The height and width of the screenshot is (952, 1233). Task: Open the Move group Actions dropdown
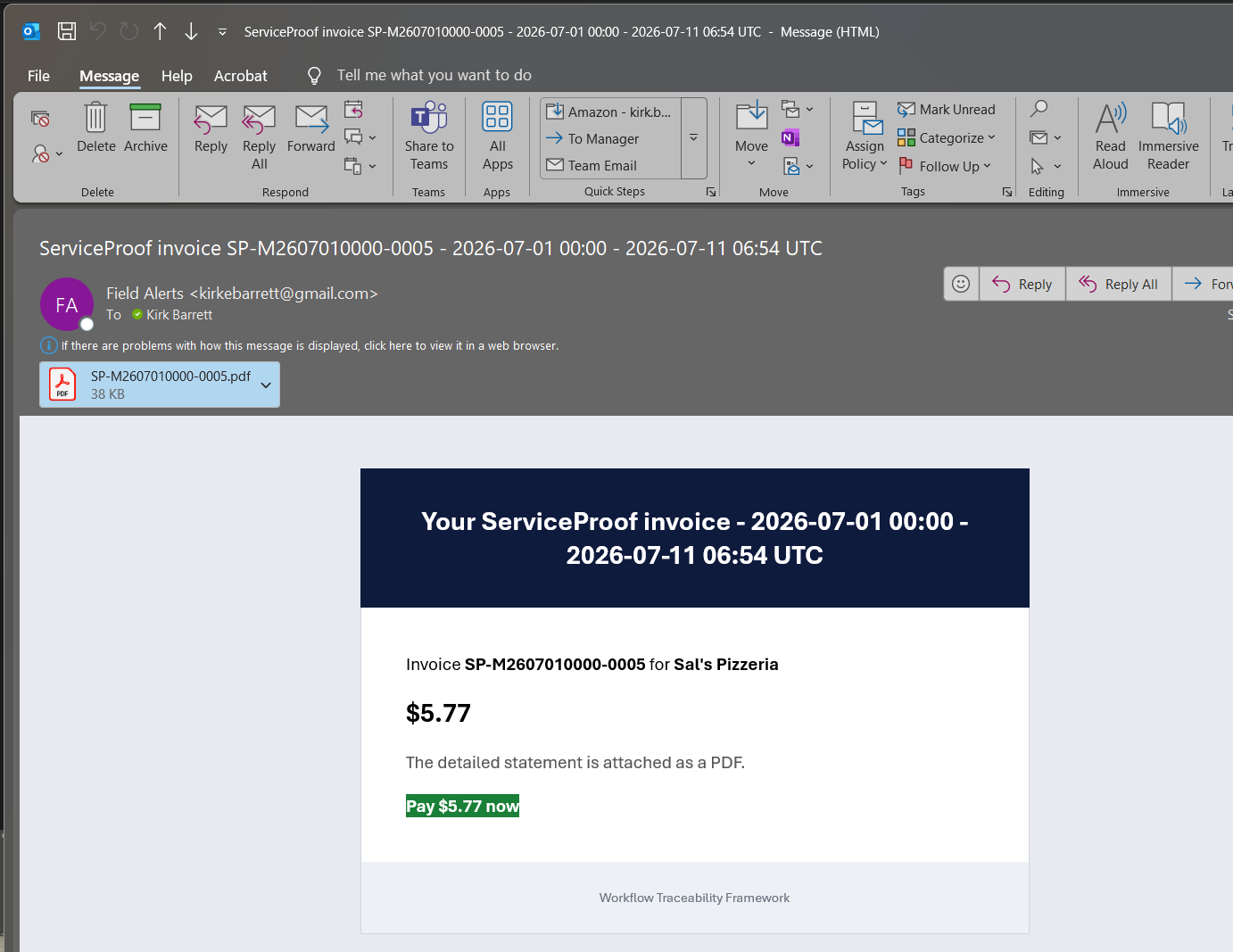[798, 166]
